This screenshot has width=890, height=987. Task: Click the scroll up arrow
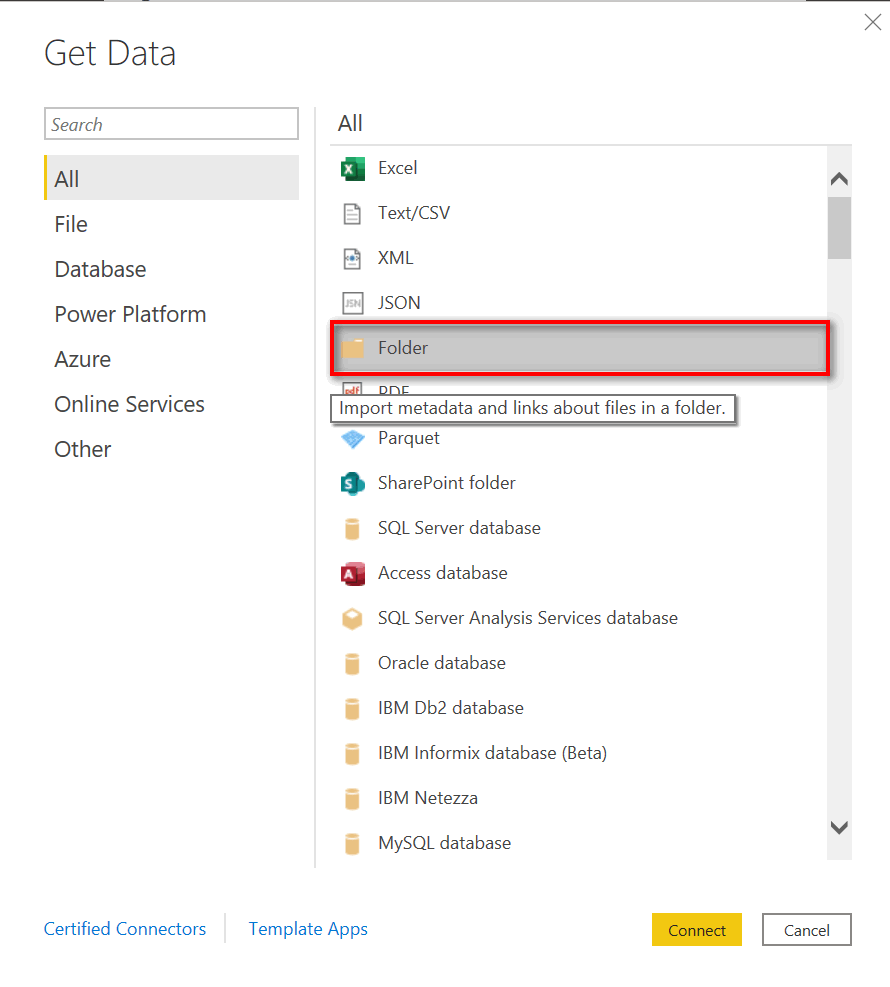coord(839,179)
